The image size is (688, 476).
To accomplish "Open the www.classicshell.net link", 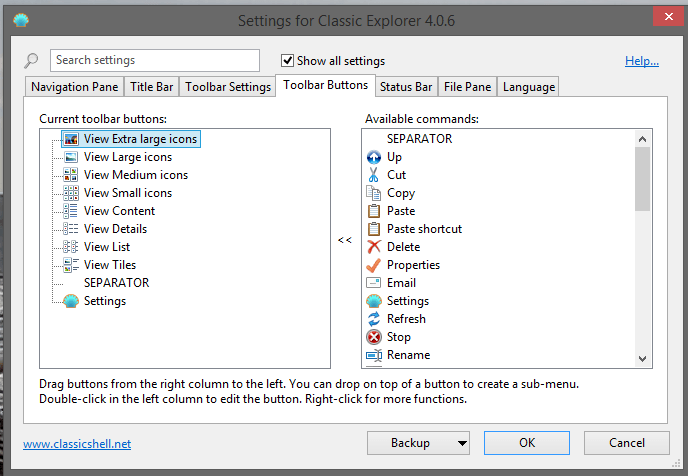I will click(77, 444).
